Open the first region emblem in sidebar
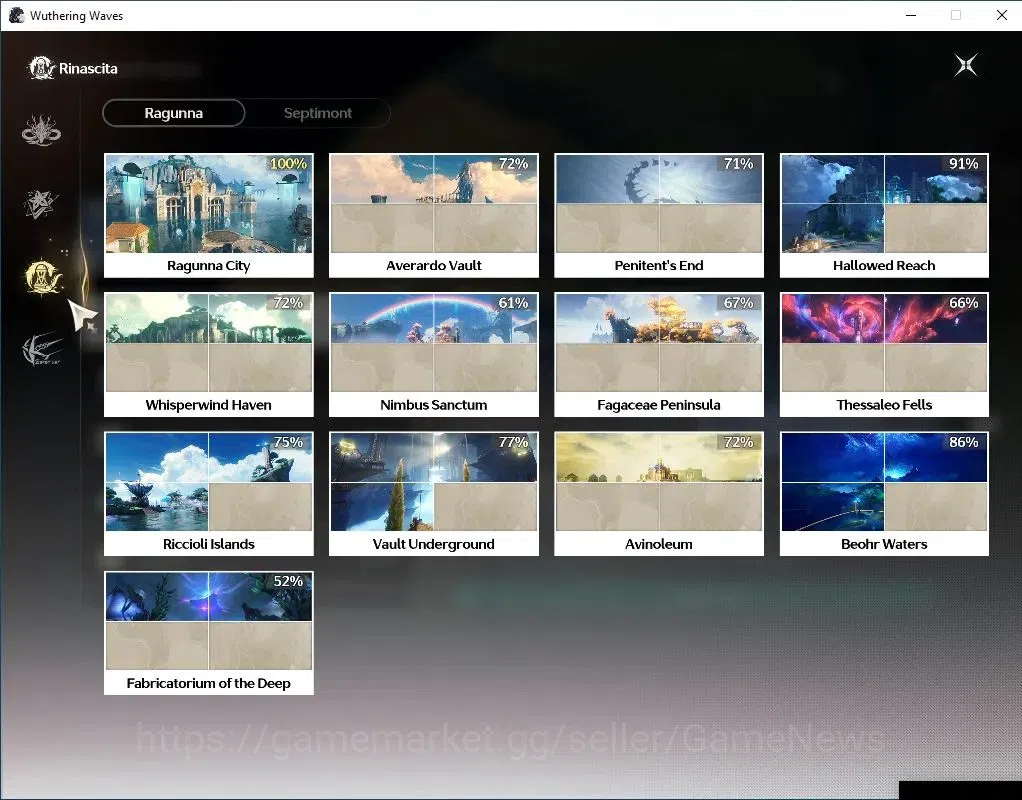 (42, 130)
